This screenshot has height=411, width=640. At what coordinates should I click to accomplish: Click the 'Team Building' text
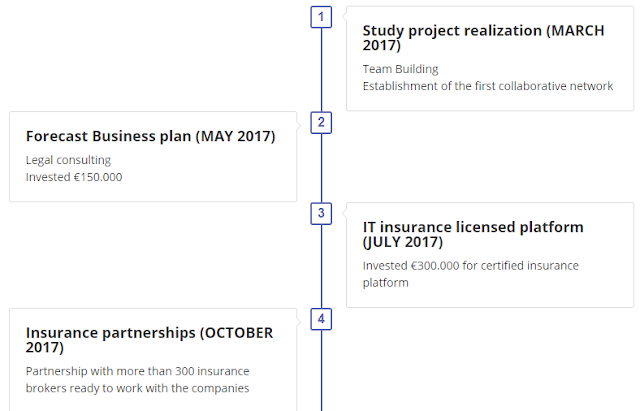point(400,69)
